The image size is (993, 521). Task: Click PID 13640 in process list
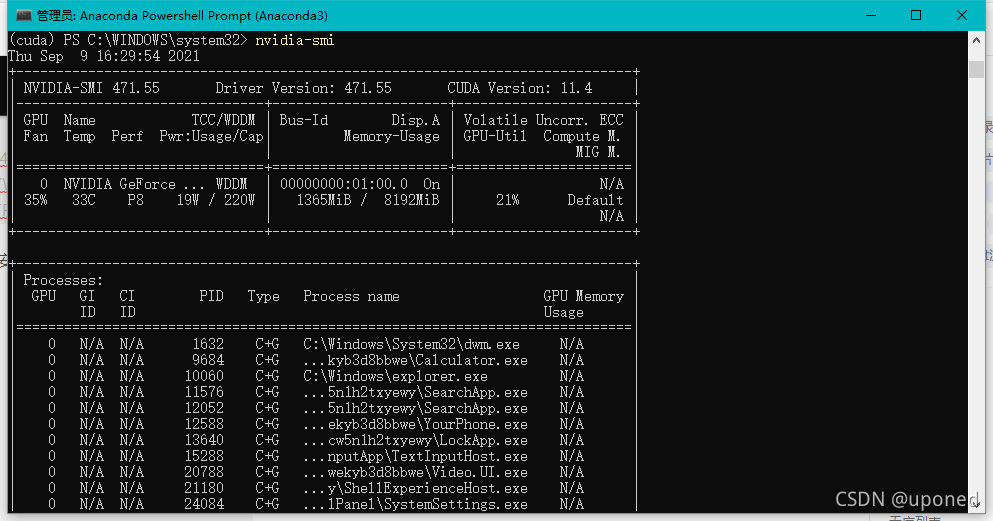click(x=204, y=440)
